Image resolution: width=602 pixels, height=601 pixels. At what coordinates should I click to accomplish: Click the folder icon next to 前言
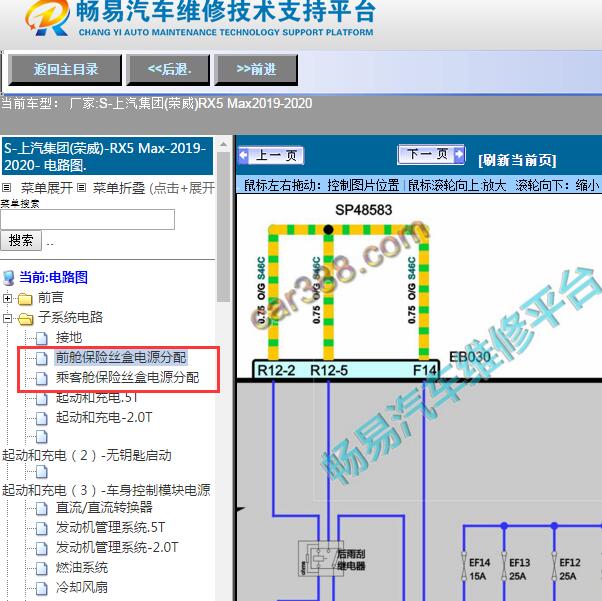click(x=25, y=299)
